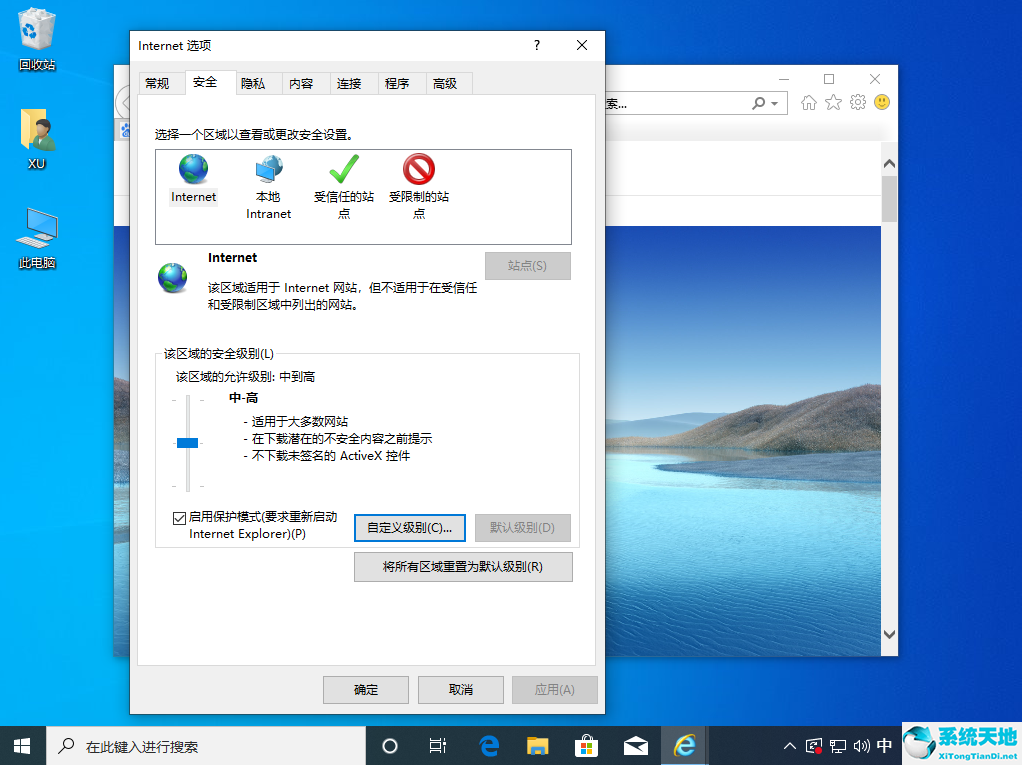Click 将所有区域重置为默认级别 button

click(463, 566)
